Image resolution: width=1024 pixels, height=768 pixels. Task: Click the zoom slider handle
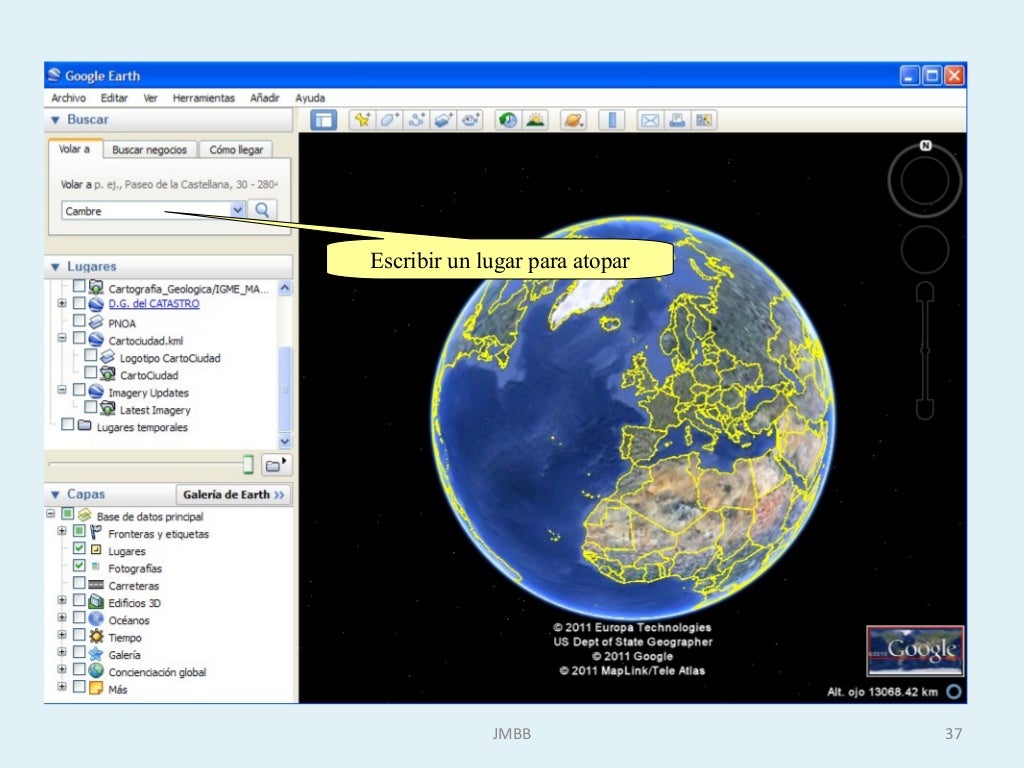point(925,351)
